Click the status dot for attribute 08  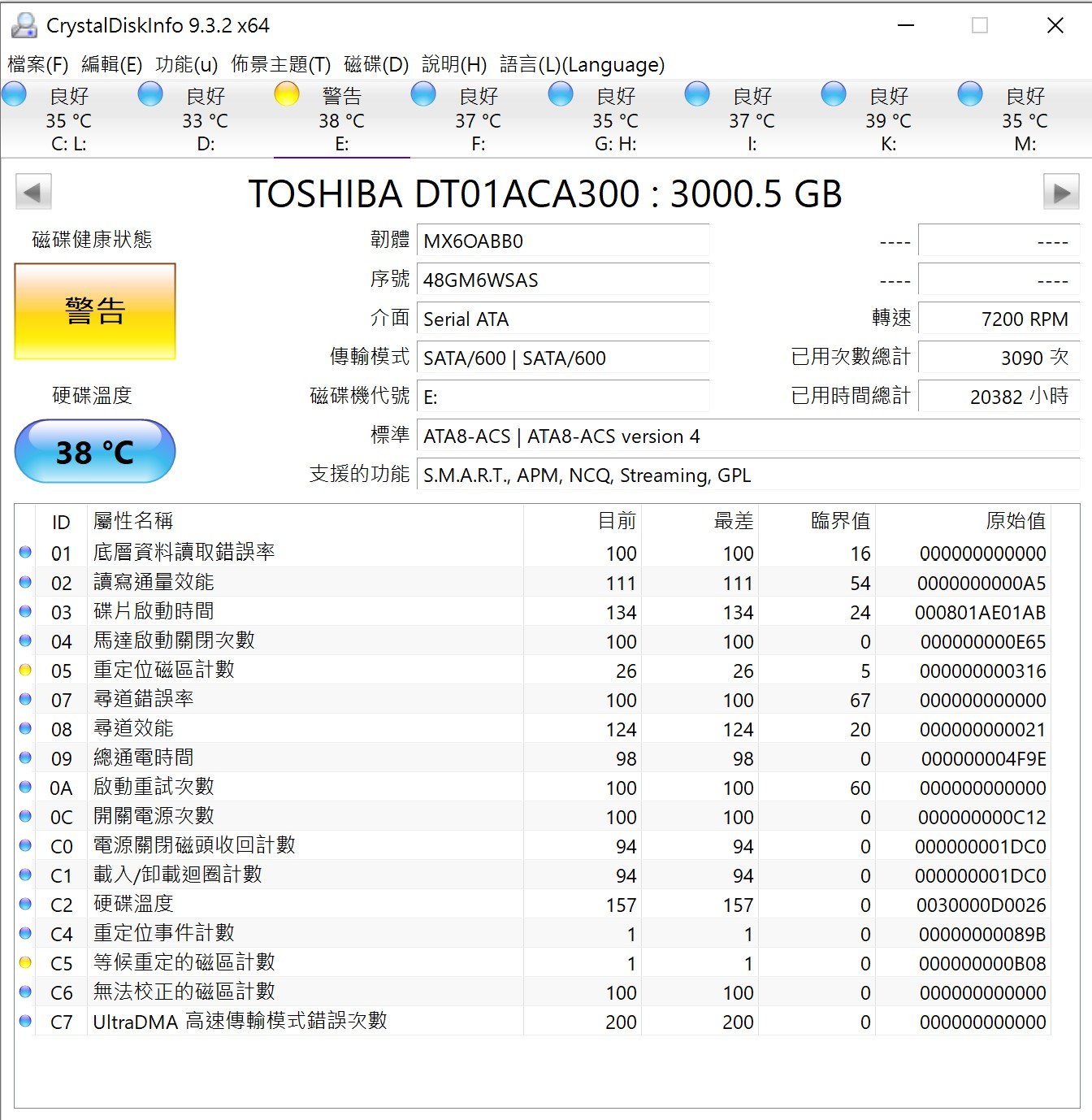pyautogui.click(x=25, y=728)
